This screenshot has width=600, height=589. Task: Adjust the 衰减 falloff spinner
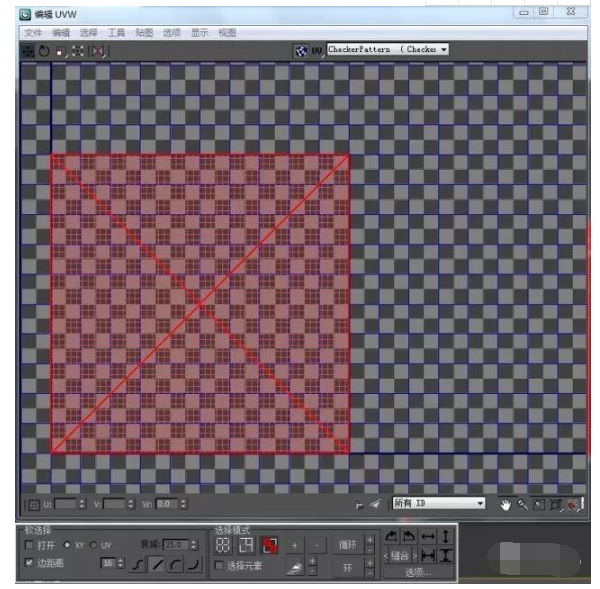(x=194, y=544)
